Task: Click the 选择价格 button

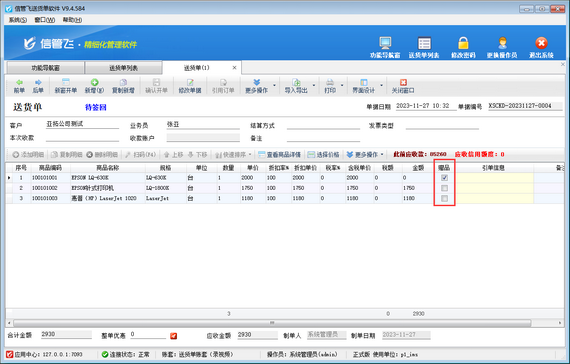Action: 324,155
